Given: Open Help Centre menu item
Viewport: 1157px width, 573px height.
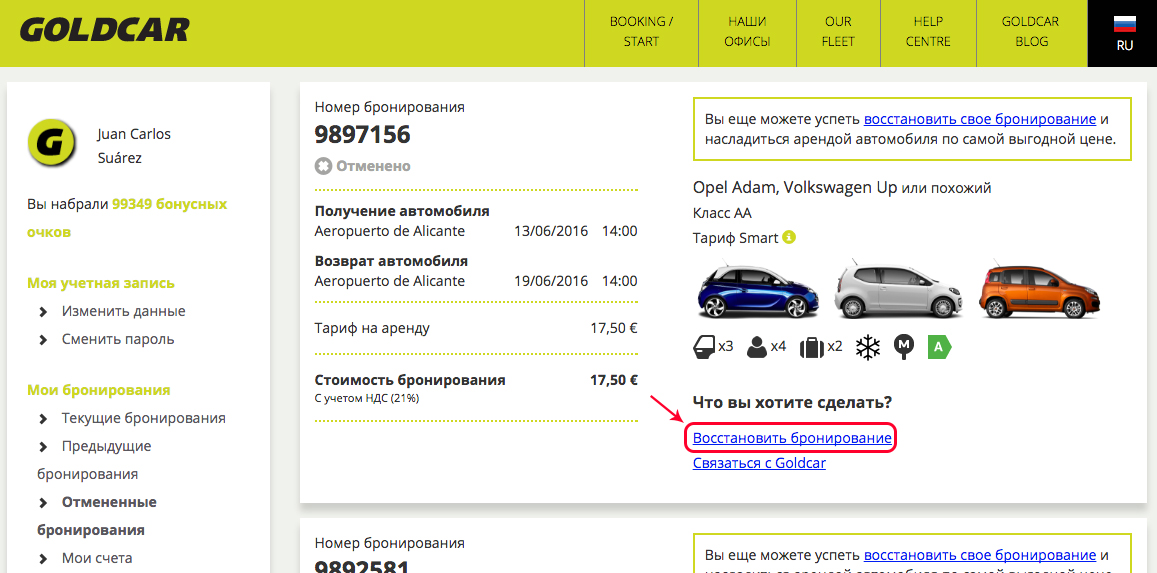Looking at the screenshot, I should (928, 32).
